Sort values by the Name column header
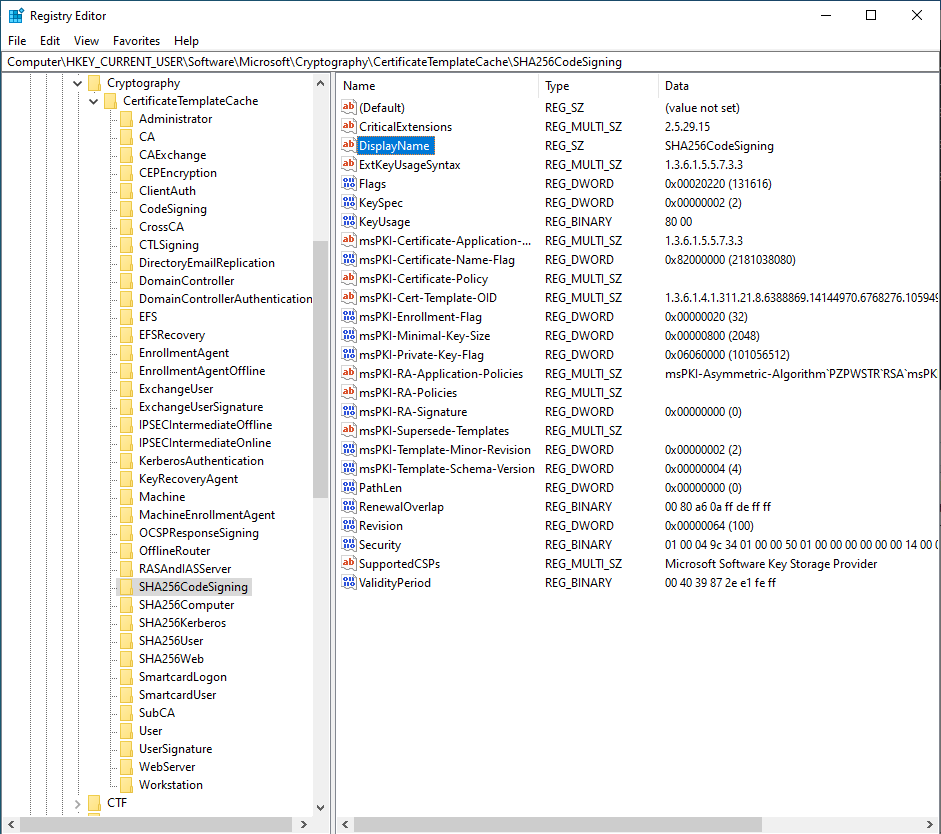This screenshot has width=941, height=834. [x=438, y=86]
